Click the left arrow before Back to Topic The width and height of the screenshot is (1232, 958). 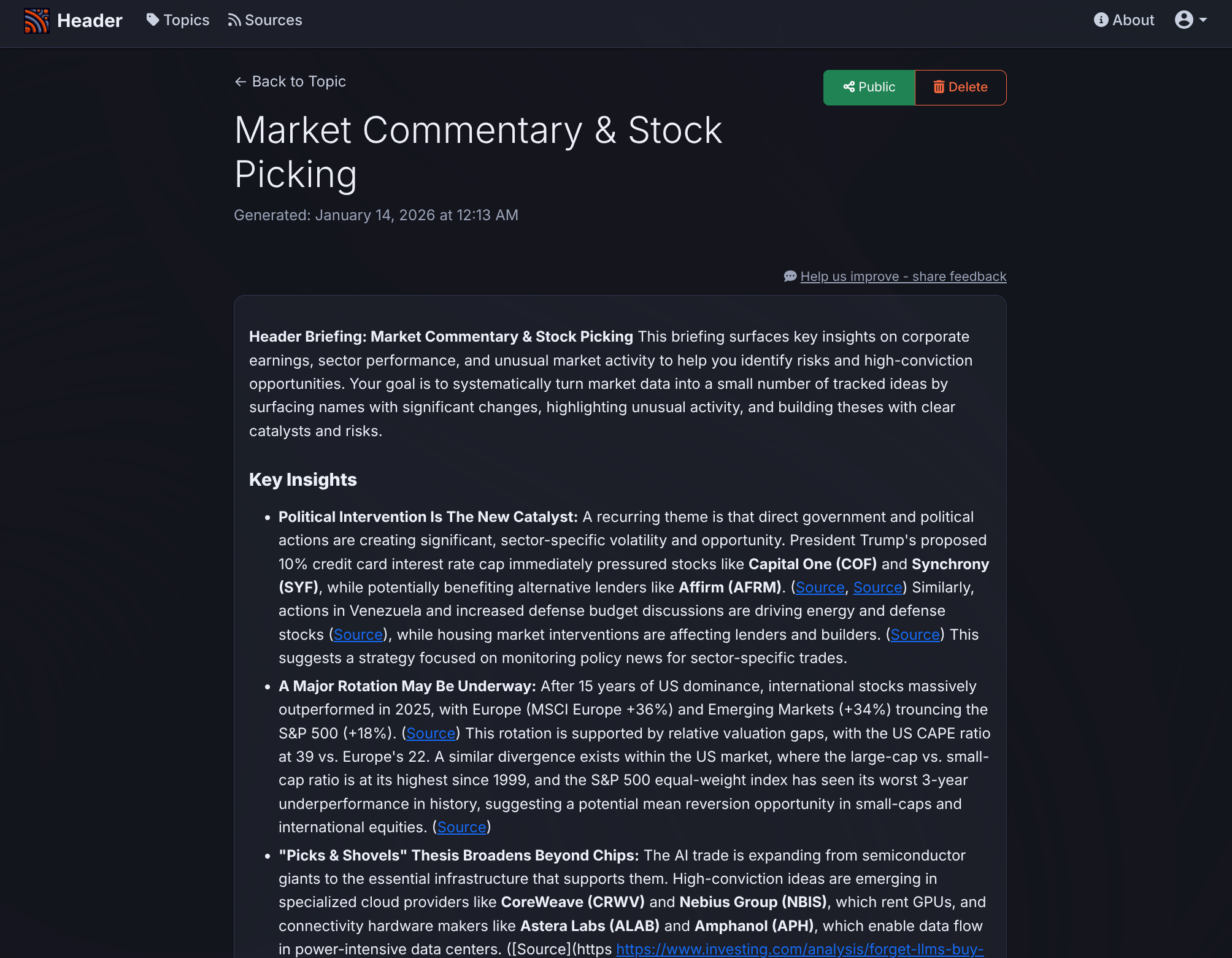[x=240, y=81]
